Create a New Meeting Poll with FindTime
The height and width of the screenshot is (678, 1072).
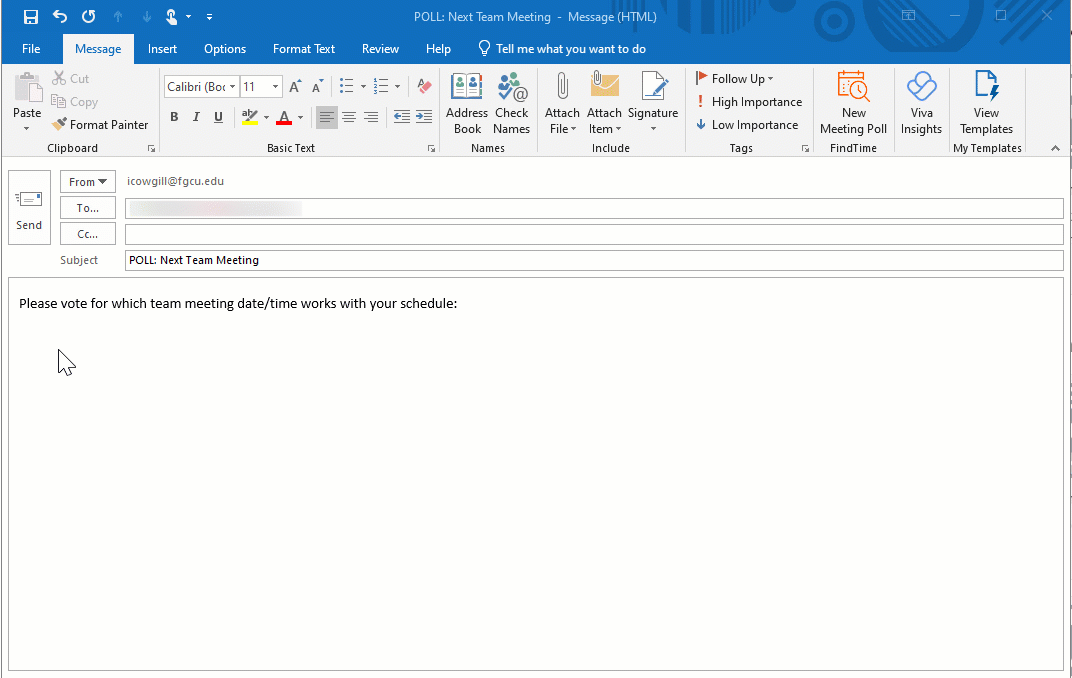coord(853,102)
